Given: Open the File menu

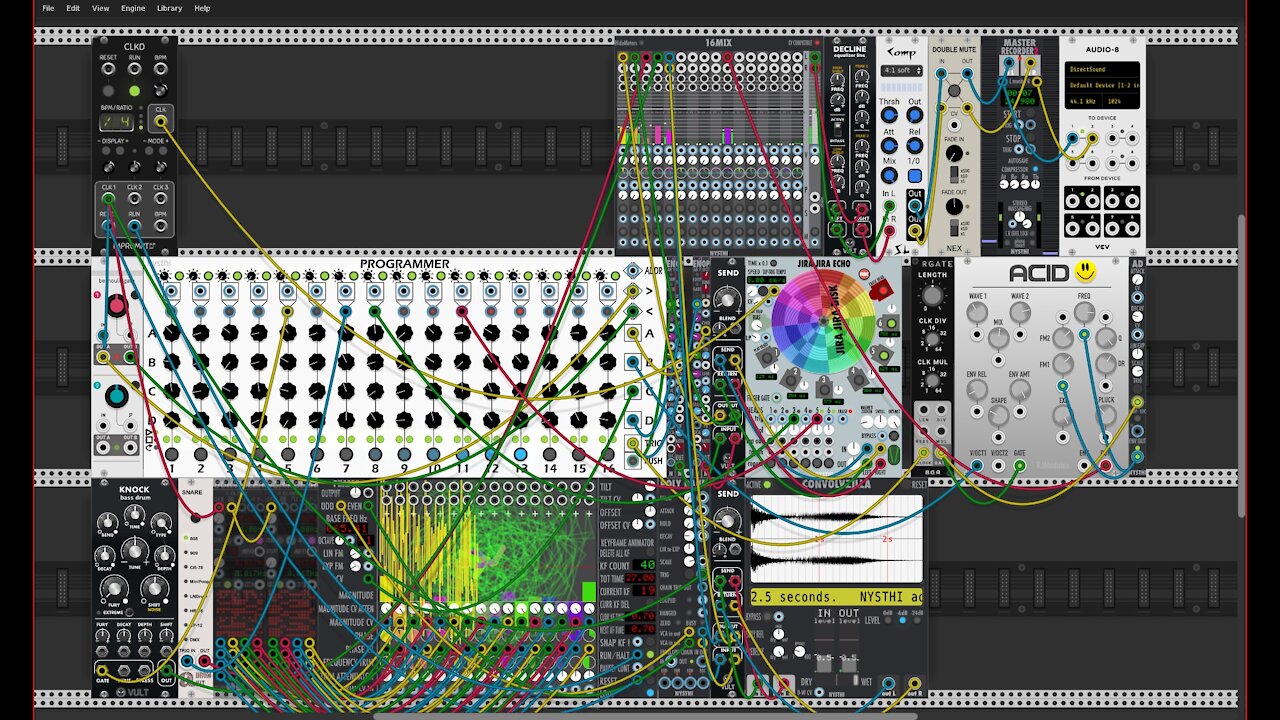Looking at the screenshot, I should 48,8.
